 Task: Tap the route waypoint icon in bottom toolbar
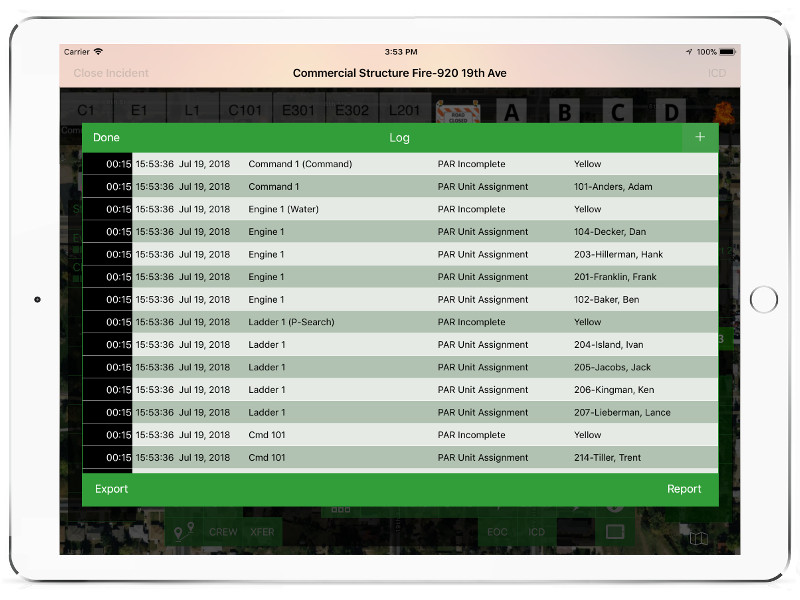tap(183, 532)
